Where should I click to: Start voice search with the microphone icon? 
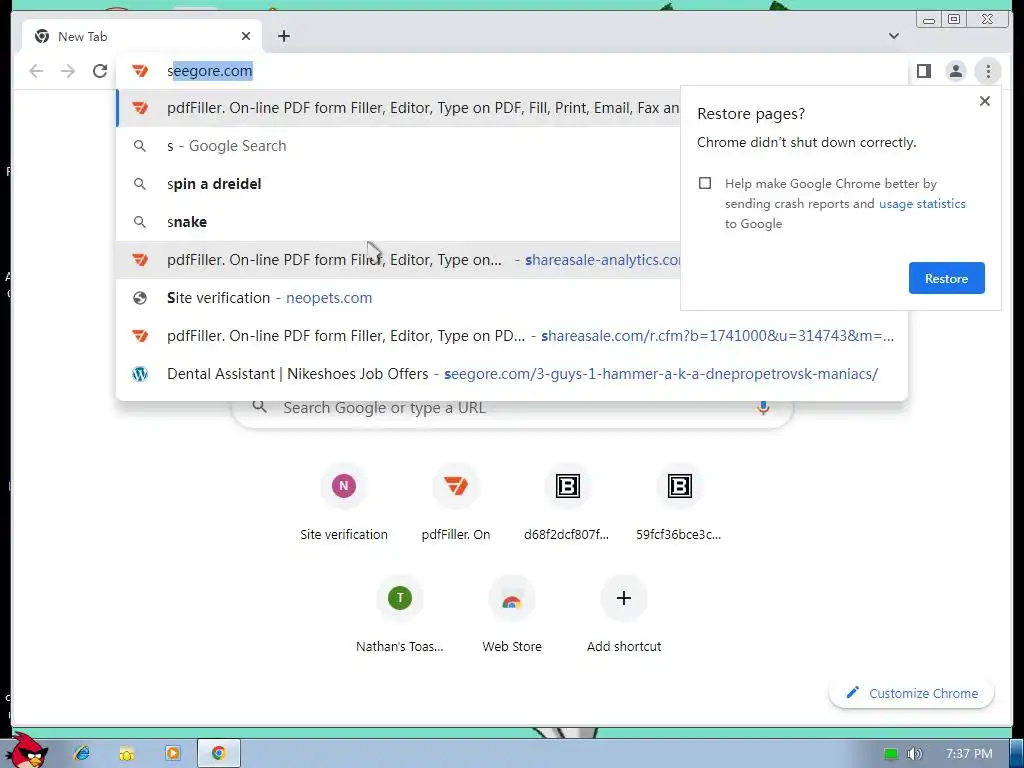[x=763, y=408]
